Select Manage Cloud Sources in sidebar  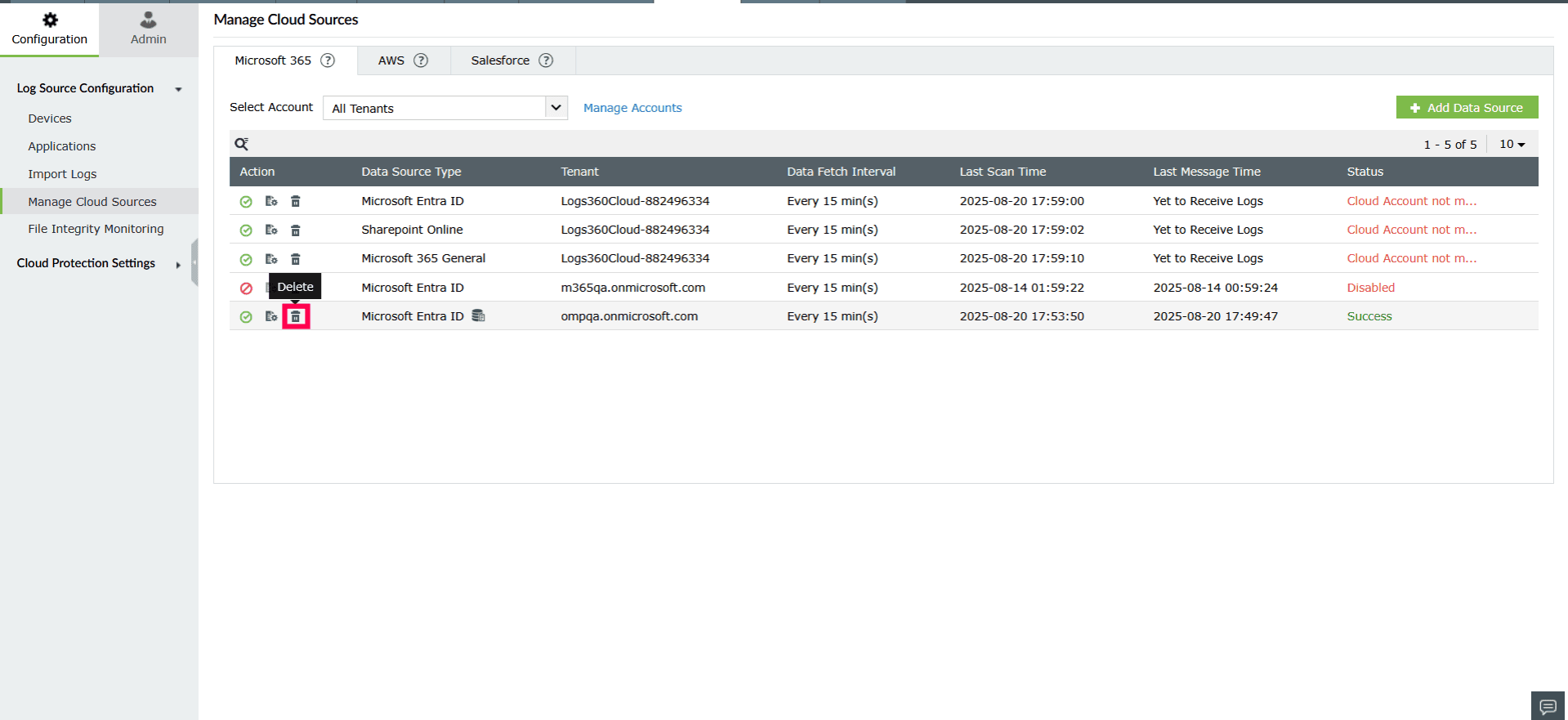point(92,202)
